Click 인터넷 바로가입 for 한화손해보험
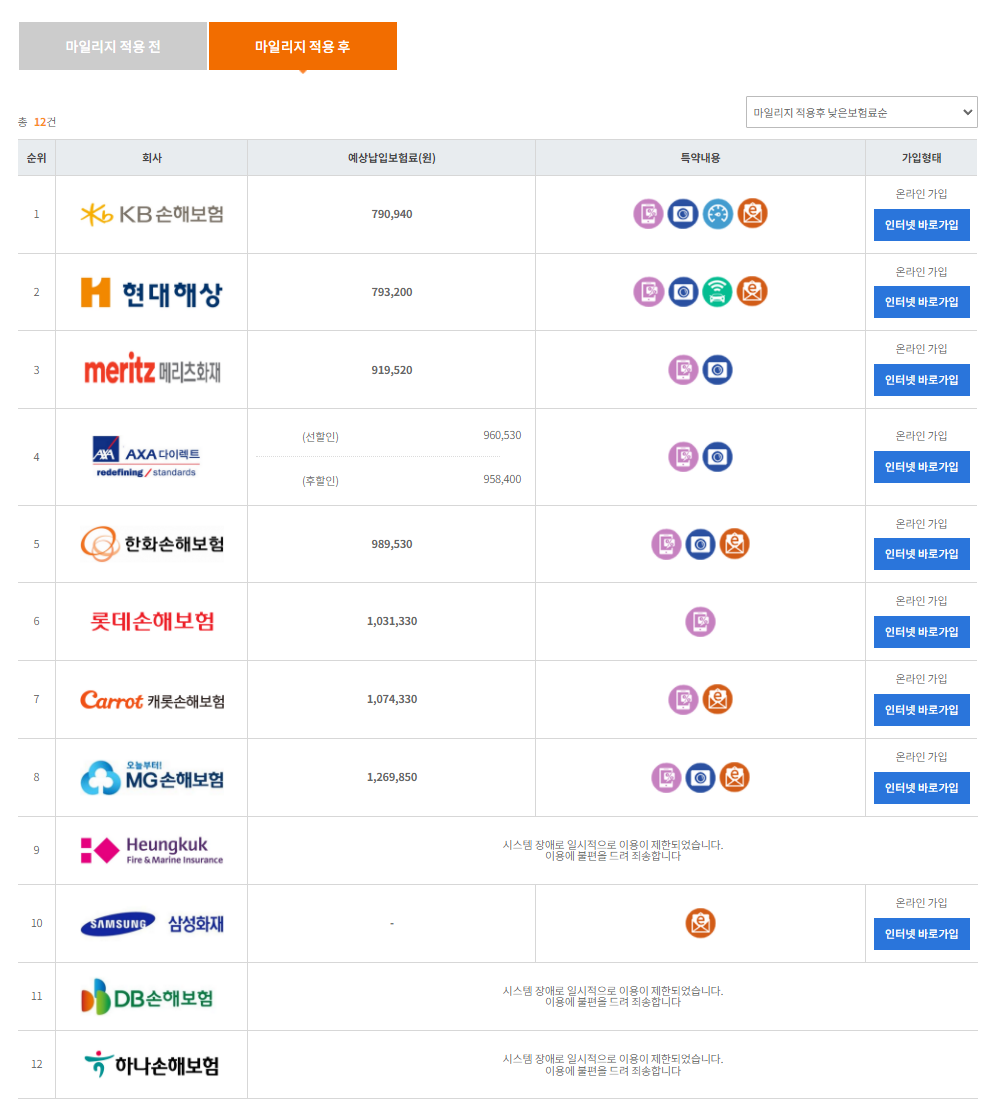This screenshot has width=993, height=1109. click(922, 554)
